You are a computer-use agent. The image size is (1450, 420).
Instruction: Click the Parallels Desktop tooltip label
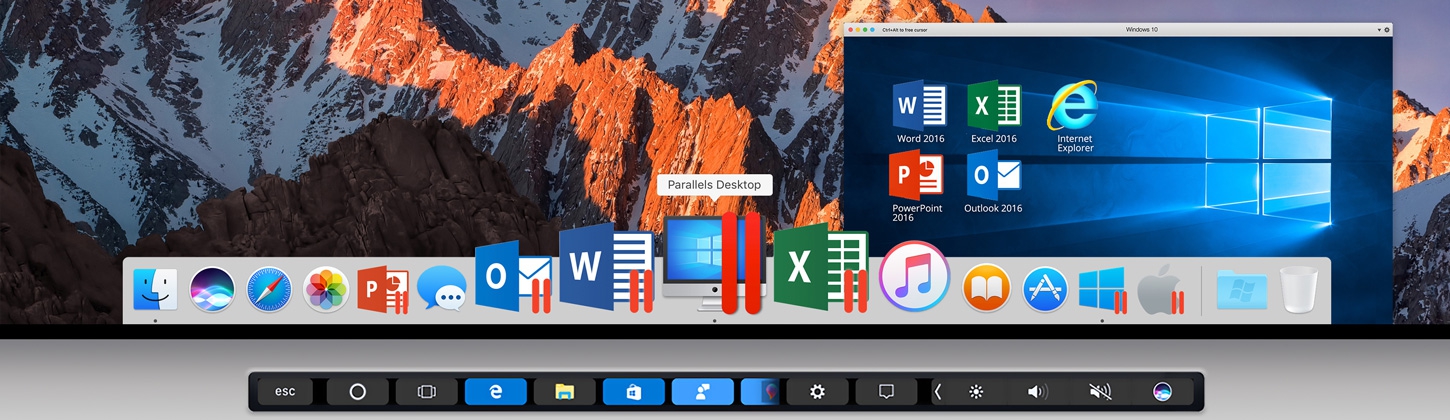pos(715,185)
